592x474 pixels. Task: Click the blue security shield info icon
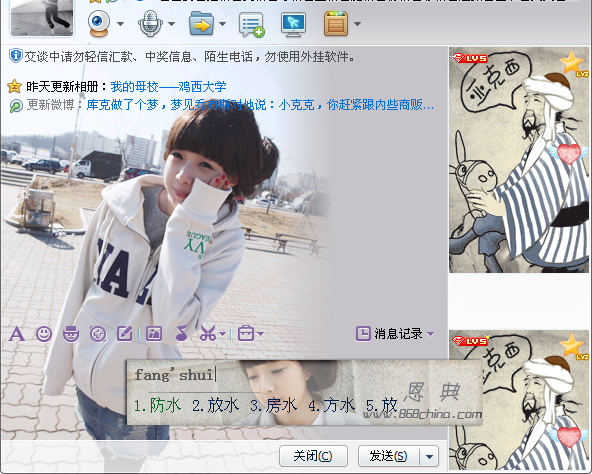coord(15,56)
